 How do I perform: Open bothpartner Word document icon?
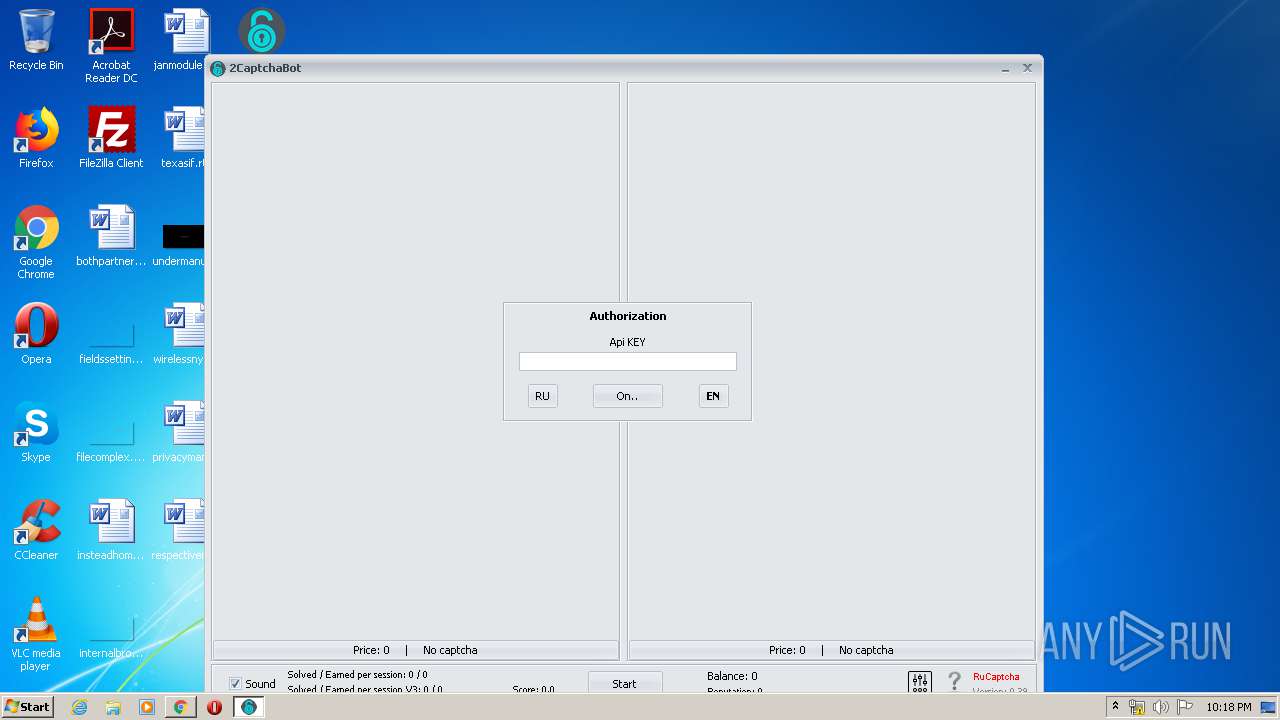[111, 236]
